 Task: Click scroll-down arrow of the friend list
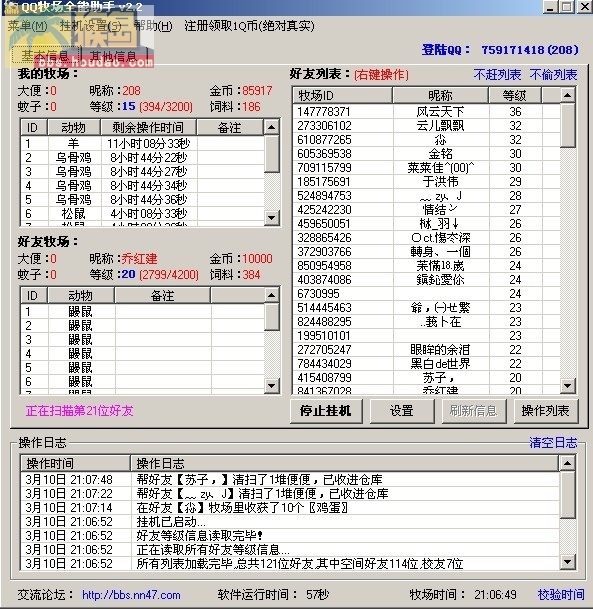click(568, 386)
